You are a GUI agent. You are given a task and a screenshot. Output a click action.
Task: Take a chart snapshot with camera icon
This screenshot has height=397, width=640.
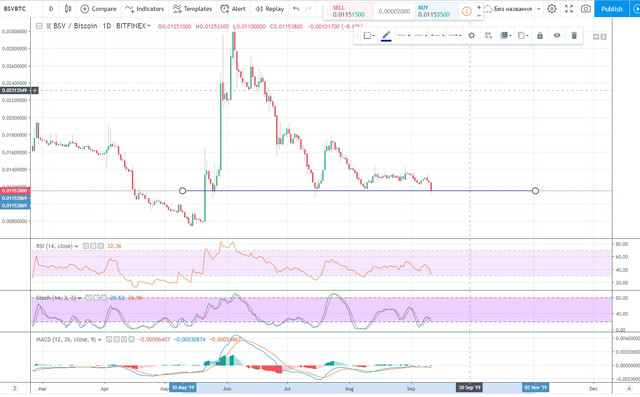pos(585,9)
